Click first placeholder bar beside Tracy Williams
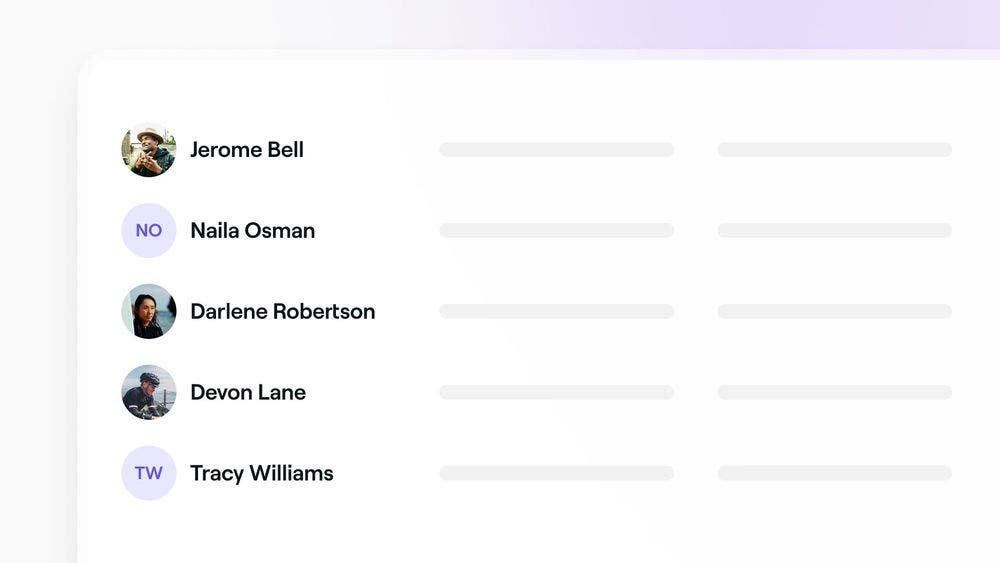The image size is (1000, 563). pyautogui.click(x=556, y=473)
